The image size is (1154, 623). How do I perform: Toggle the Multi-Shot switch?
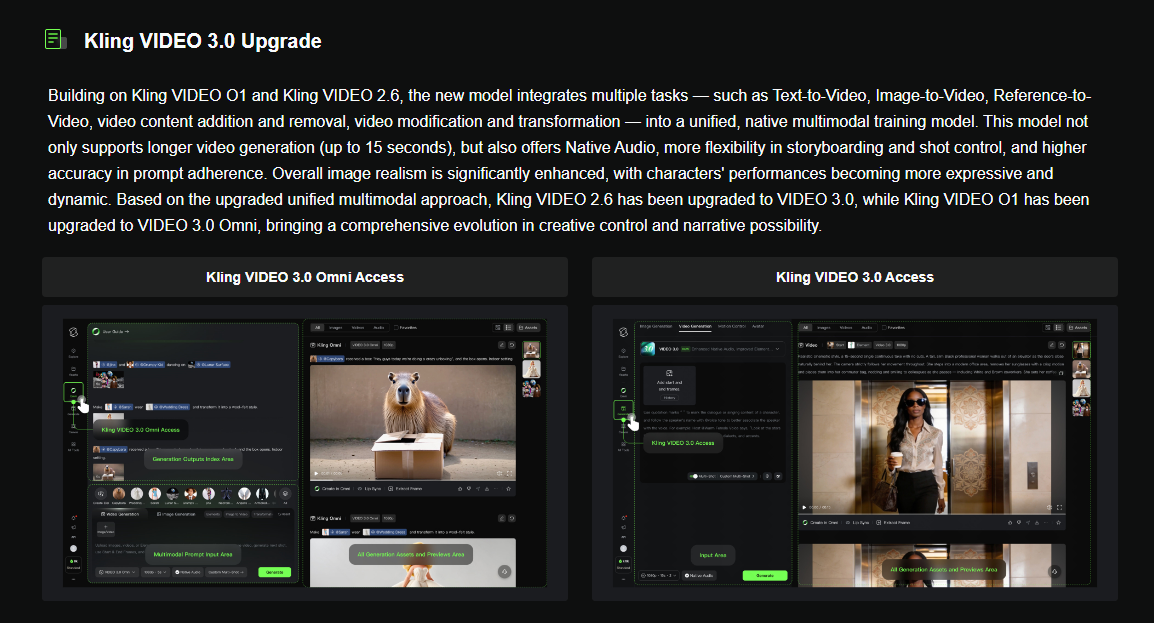coord(694,476)
